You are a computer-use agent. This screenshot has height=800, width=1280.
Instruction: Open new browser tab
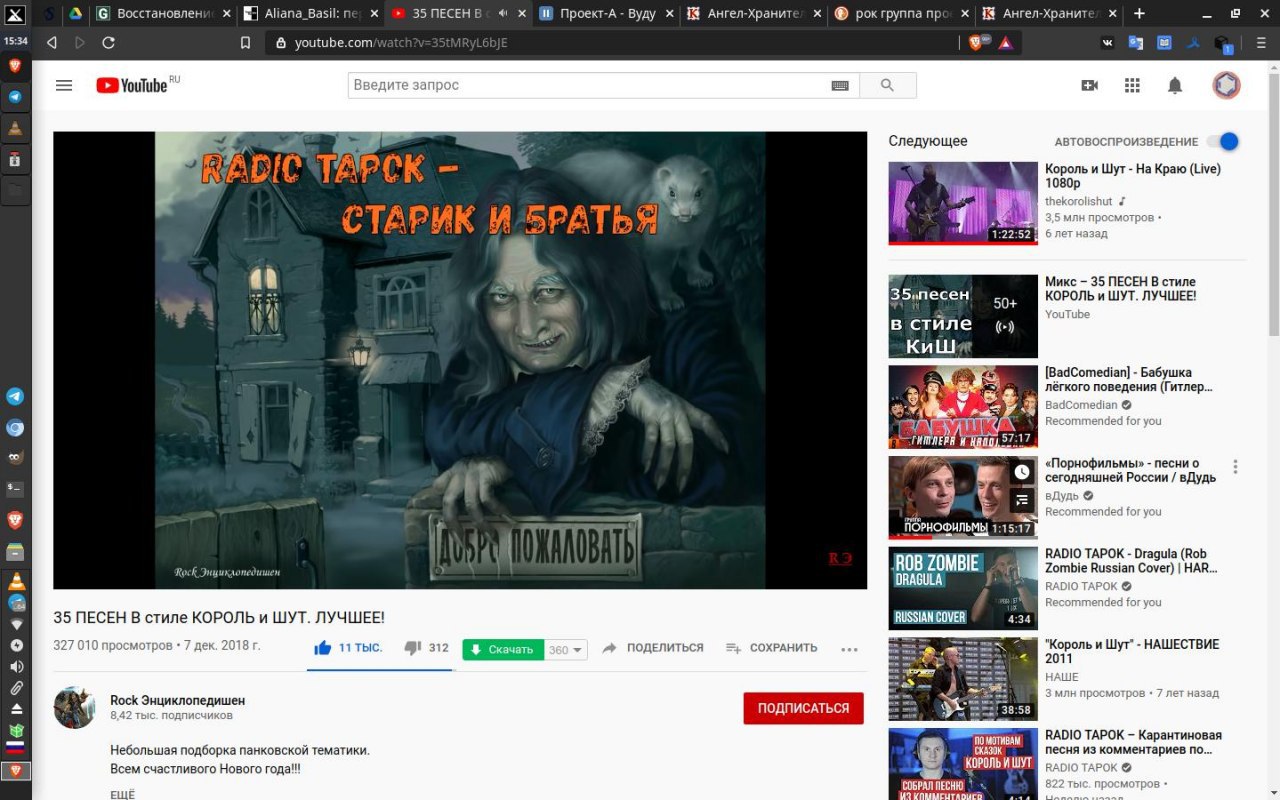[1139, 13]
